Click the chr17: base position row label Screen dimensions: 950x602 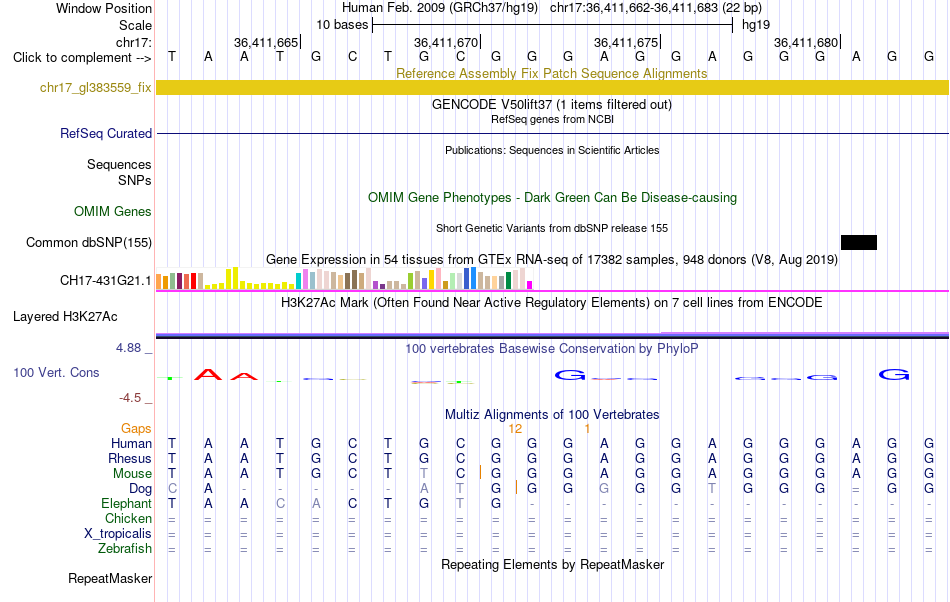point(134,42)
